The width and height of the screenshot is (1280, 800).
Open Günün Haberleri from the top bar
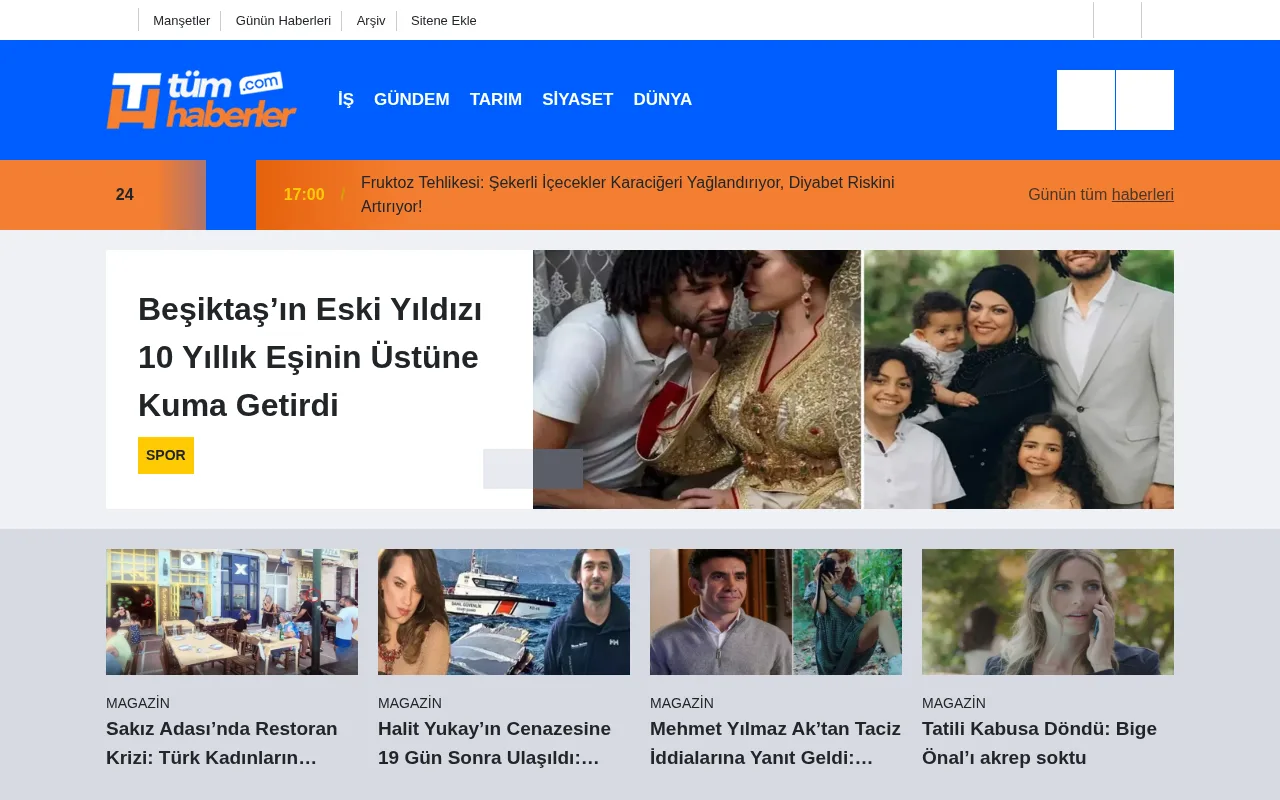click(x=283, y=20)
